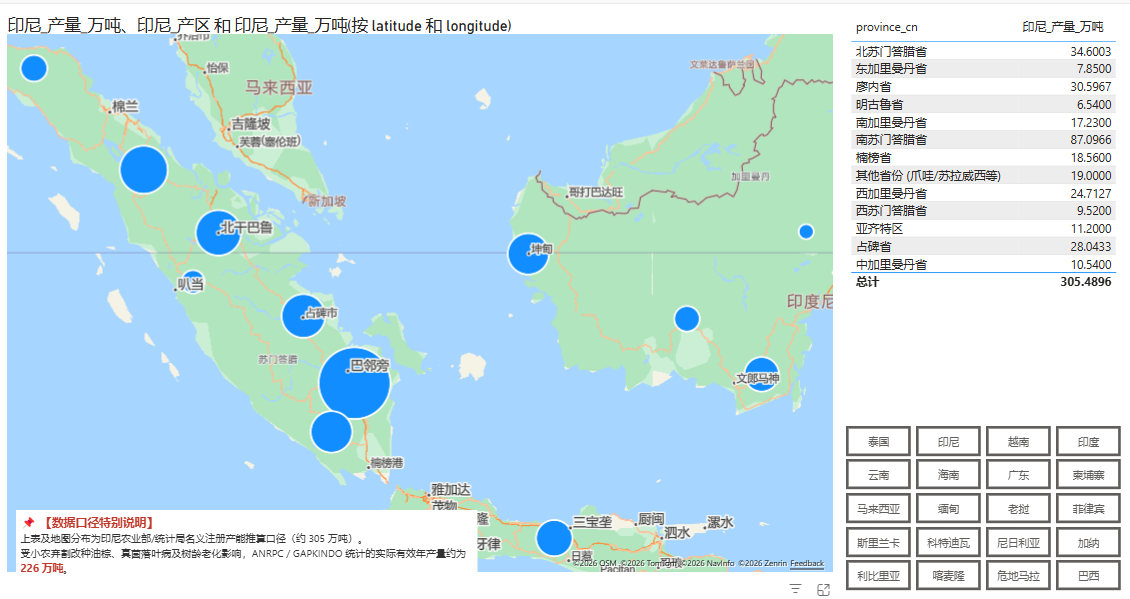Filter by 科特迪瓦 slicer tile
The image size is (1130, 599).
(948, 542)
